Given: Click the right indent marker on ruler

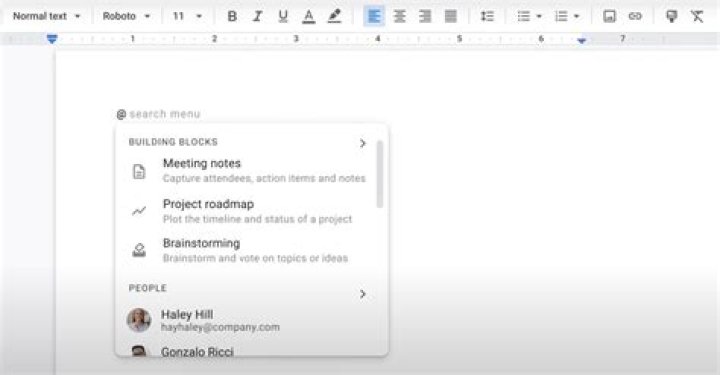Looking at the screenshot, I should click(581, 40).
